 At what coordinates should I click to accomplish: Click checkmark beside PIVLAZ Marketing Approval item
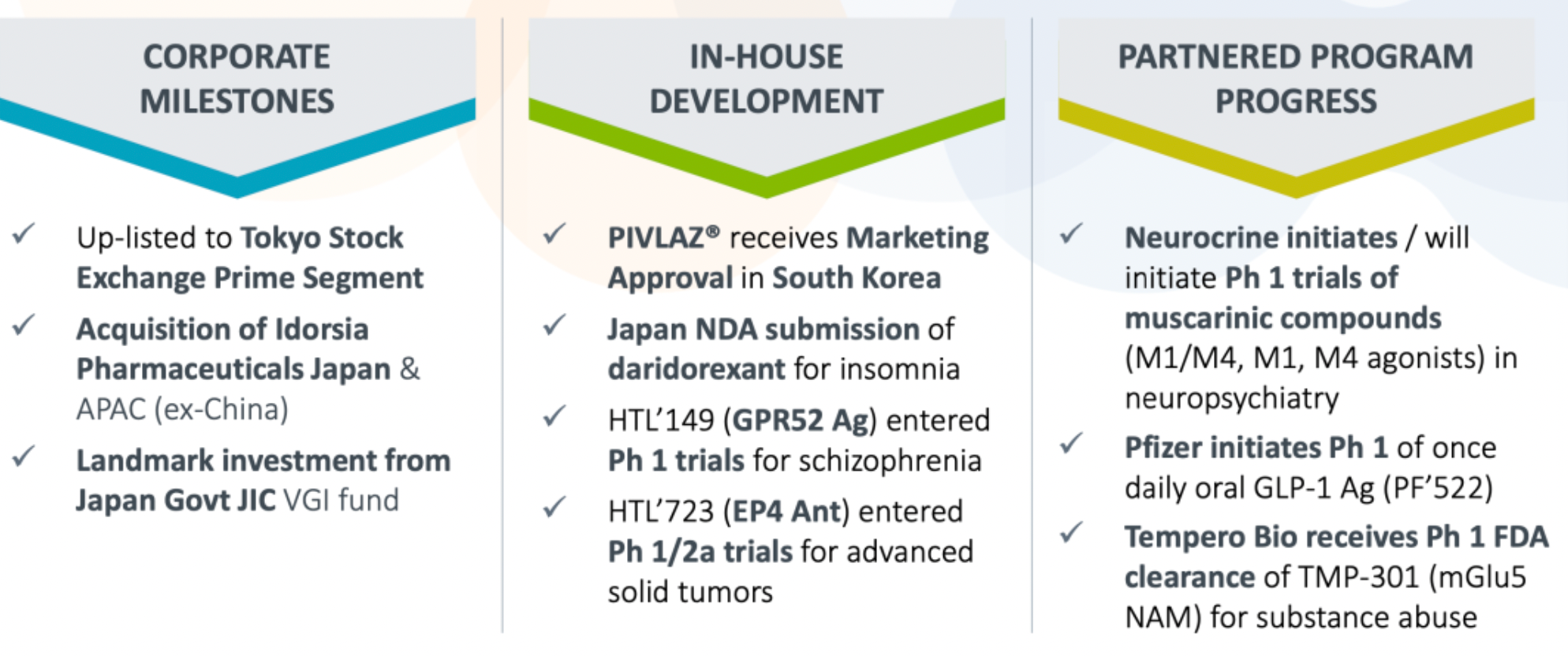555,233
